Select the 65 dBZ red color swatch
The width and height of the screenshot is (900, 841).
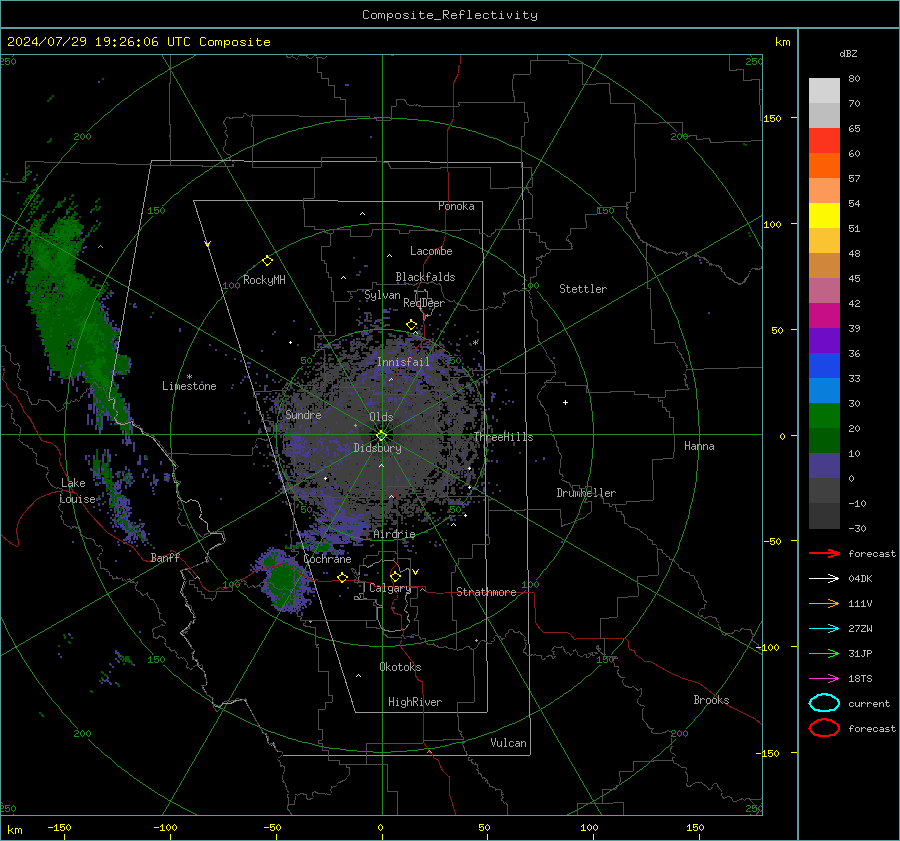(x=824, y=141)
